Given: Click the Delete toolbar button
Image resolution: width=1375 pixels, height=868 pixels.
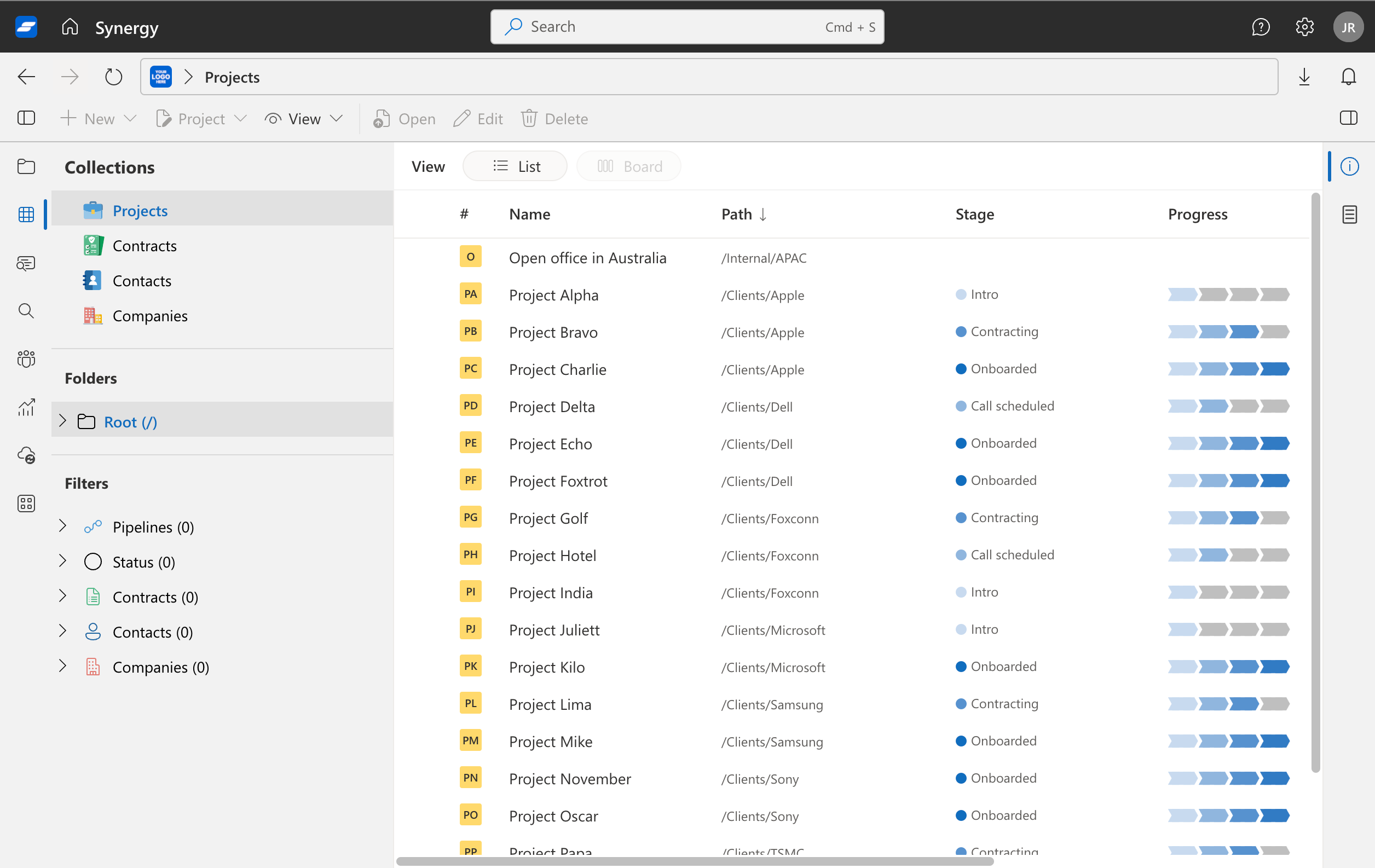Looking at the screenshot, I should click(x=554, y=118).
